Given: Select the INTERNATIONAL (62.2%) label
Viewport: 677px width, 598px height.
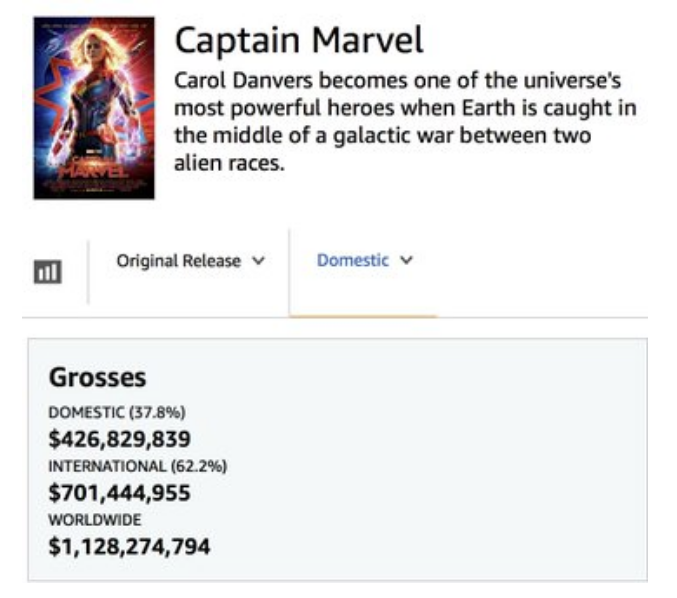Looking at the screenshot, I should click(x=138, y=466).
